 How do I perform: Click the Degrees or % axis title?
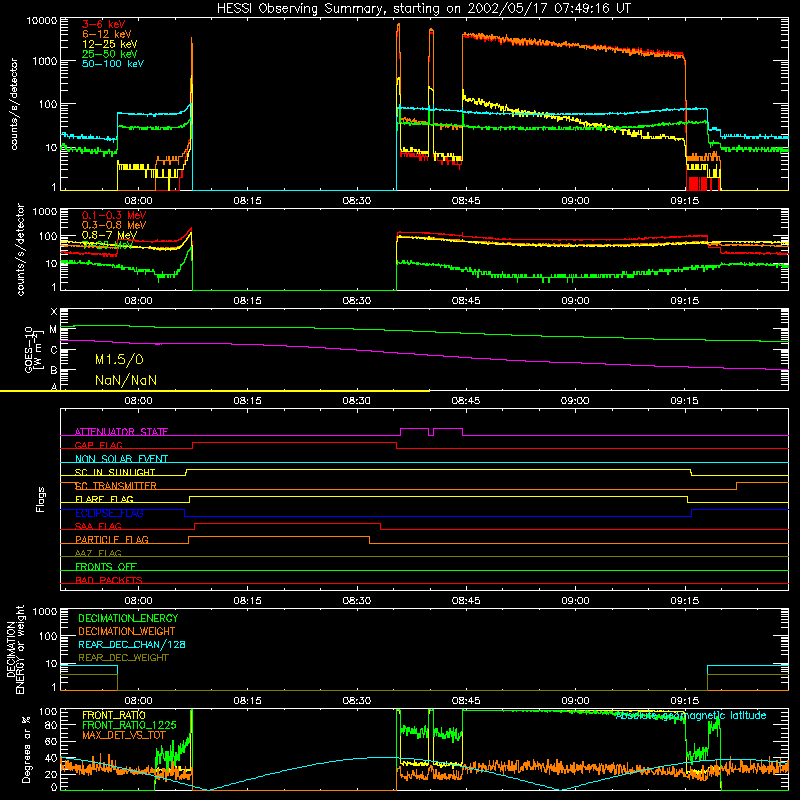coord(26,749)
